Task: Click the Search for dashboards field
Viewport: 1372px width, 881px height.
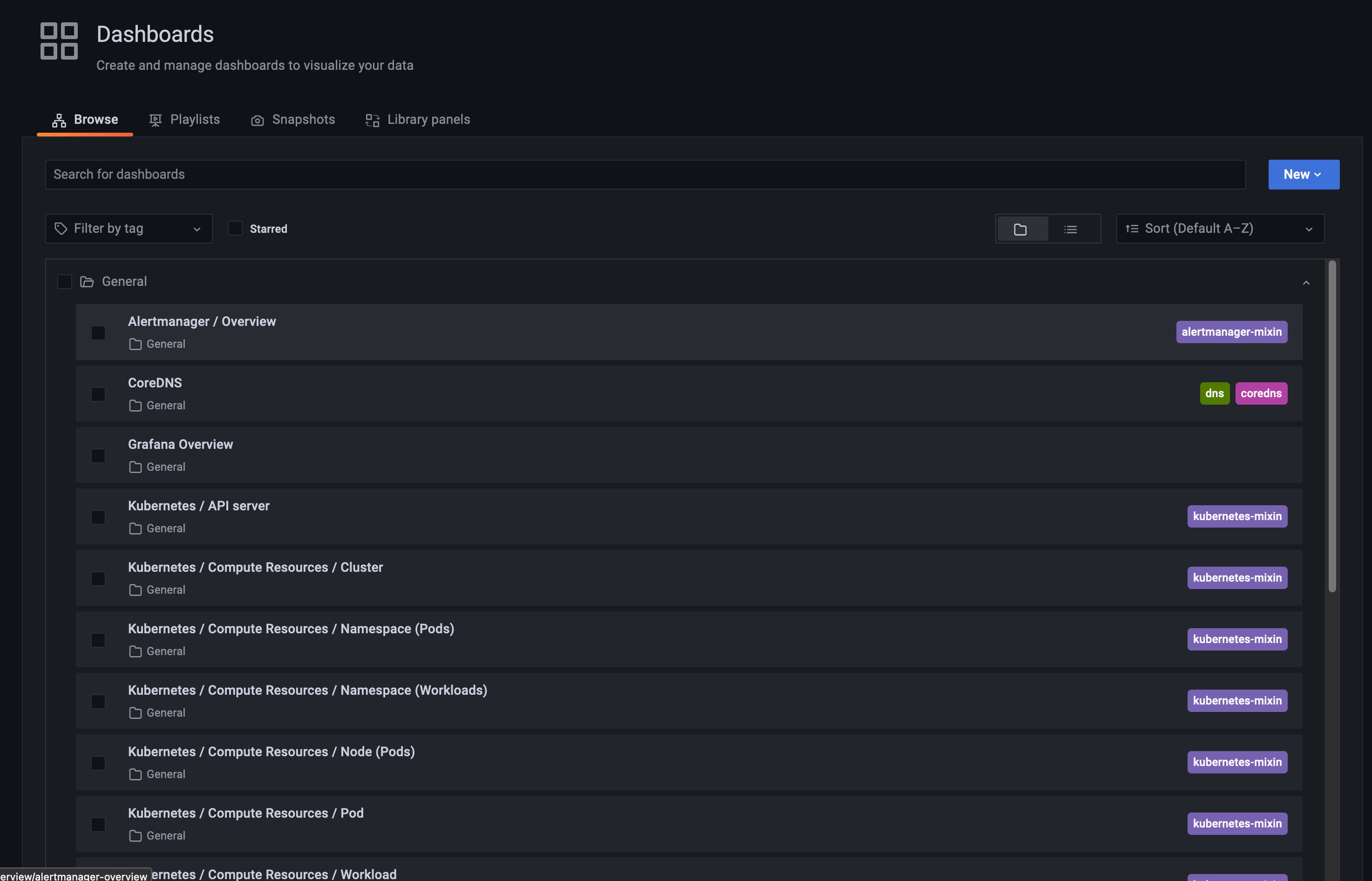Action: coord(645,175)
